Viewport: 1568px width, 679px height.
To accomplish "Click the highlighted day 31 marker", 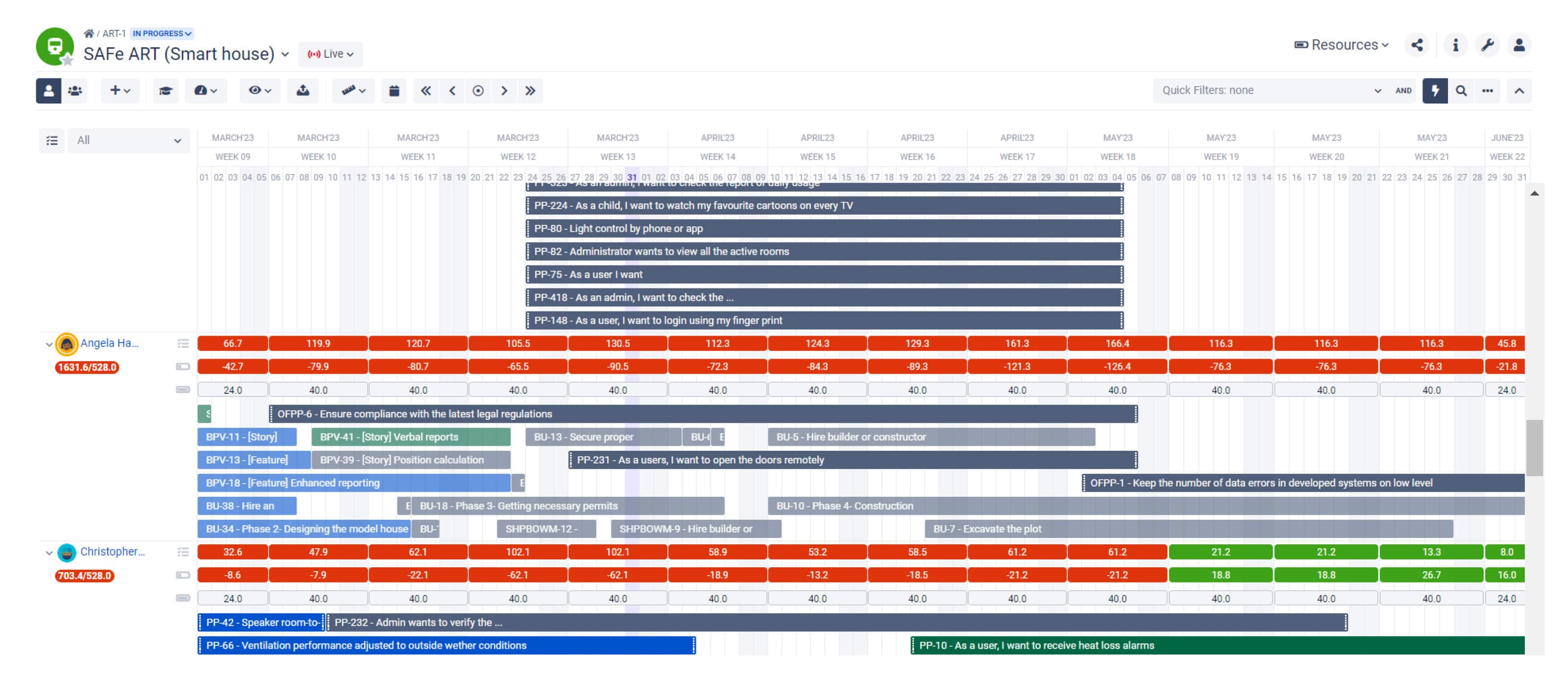I will [x=632, y=178].
